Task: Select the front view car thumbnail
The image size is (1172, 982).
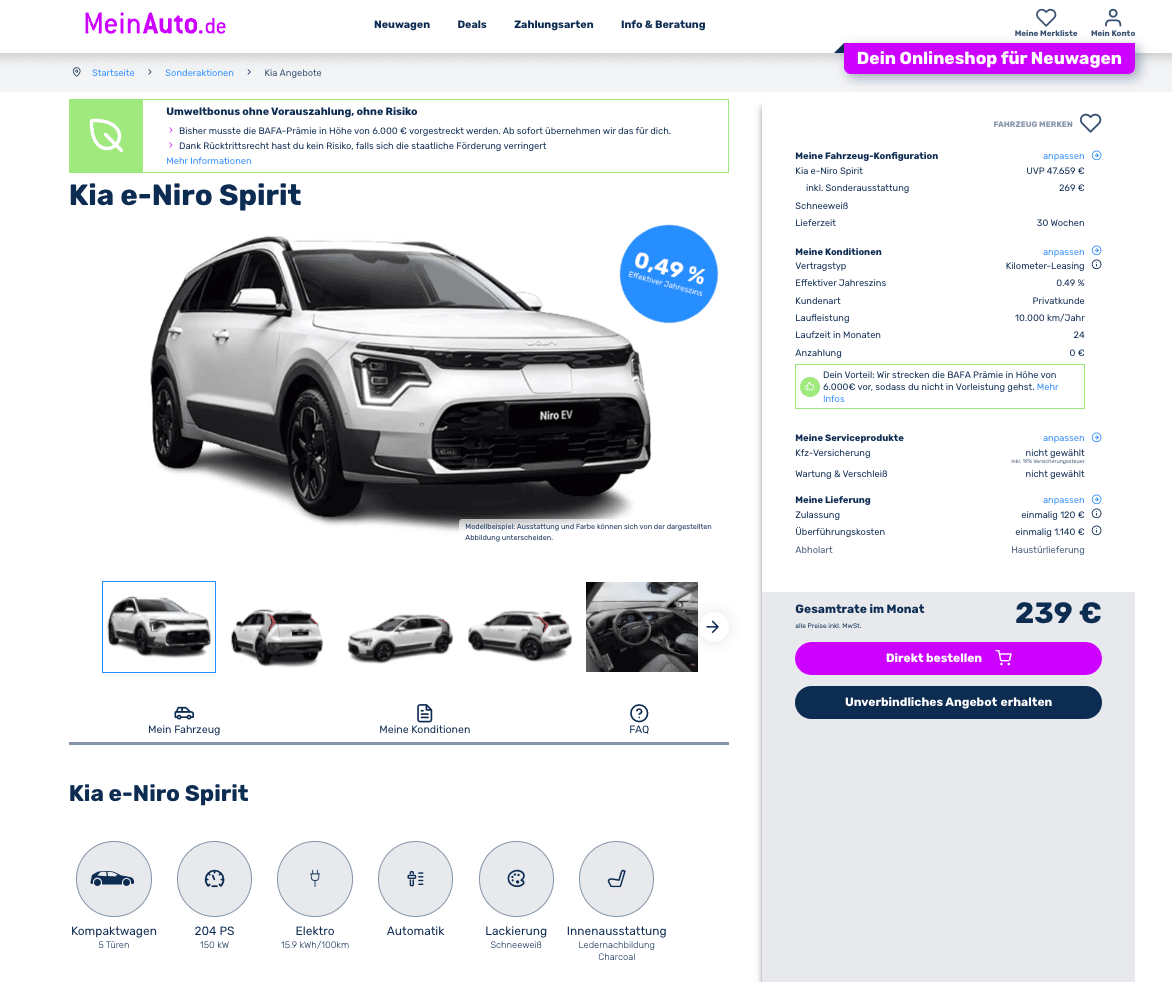Action: [x=159, y=627]
